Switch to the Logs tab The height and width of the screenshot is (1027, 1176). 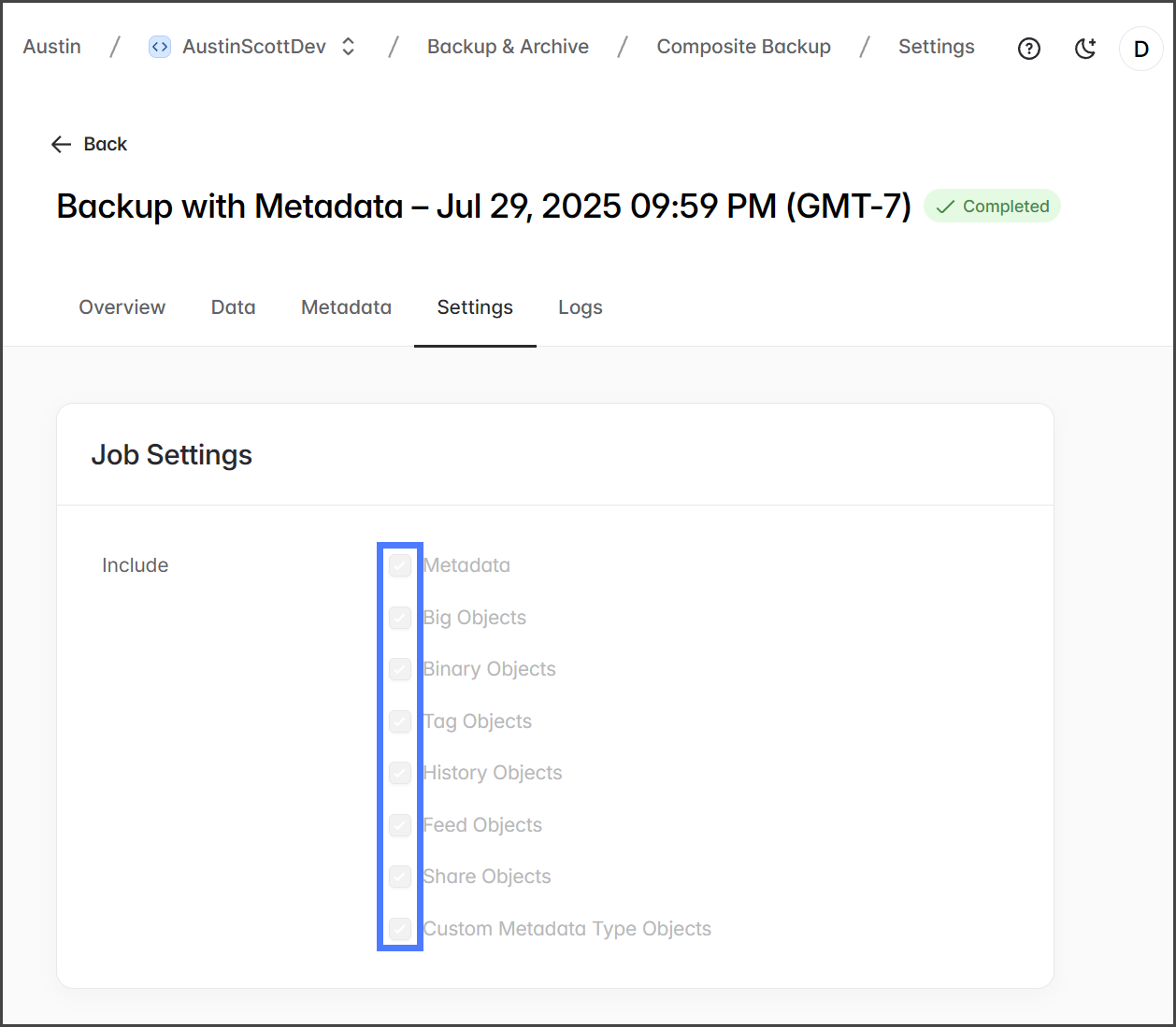pos(580,307)
